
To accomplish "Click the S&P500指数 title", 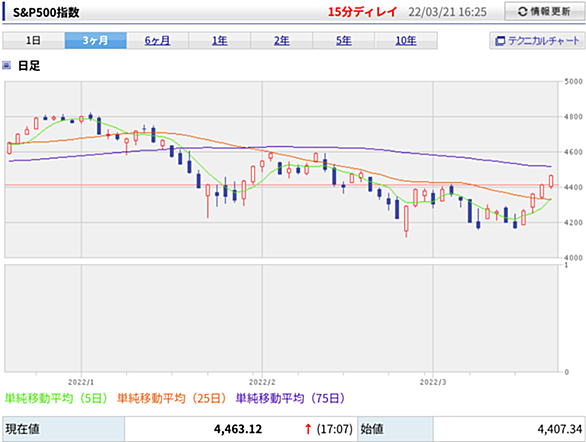I will pyautogui.click(x=46, y=12).
